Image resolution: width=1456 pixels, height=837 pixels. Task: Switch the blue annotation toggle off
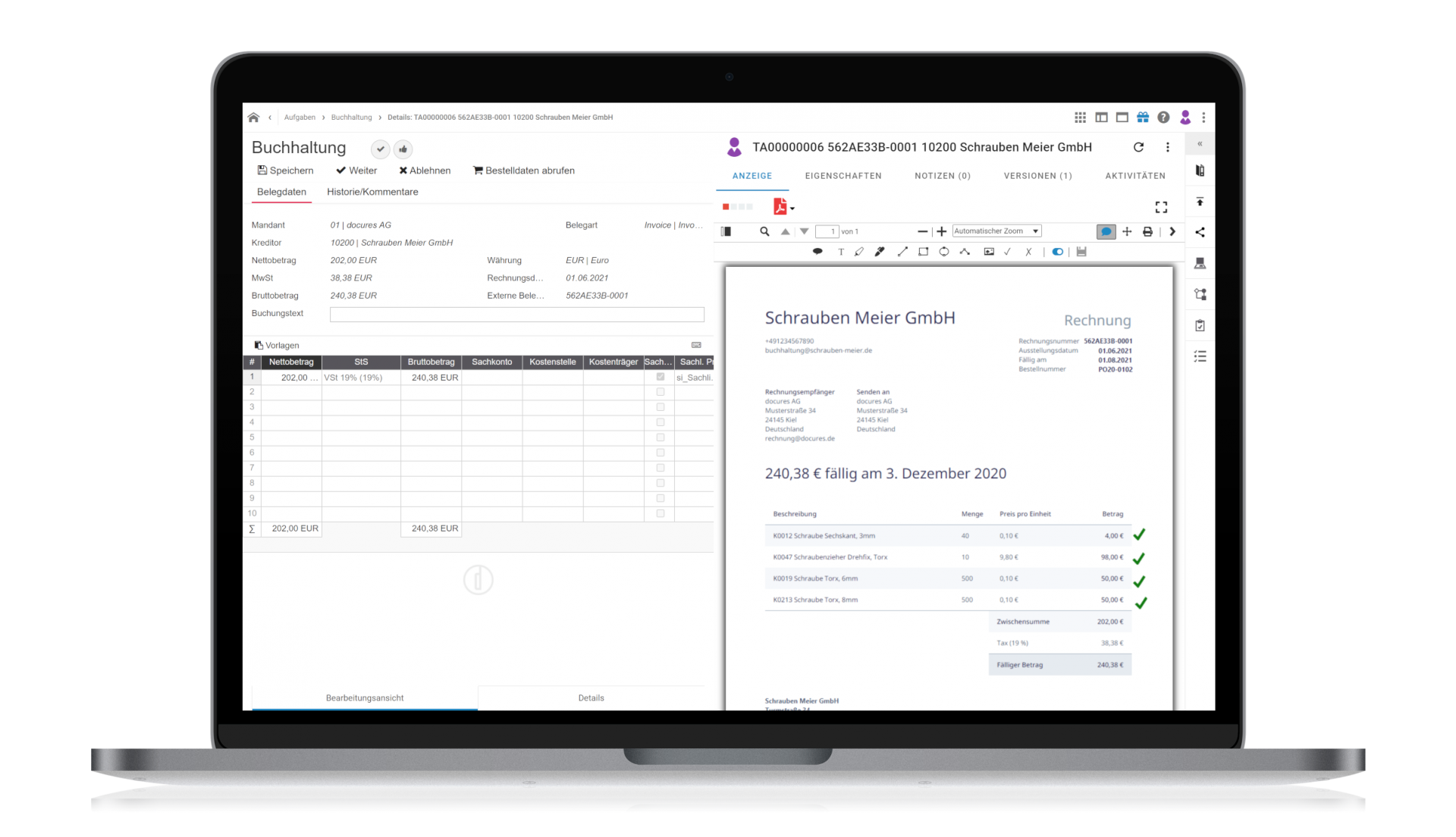click(x=1059, y=252)
